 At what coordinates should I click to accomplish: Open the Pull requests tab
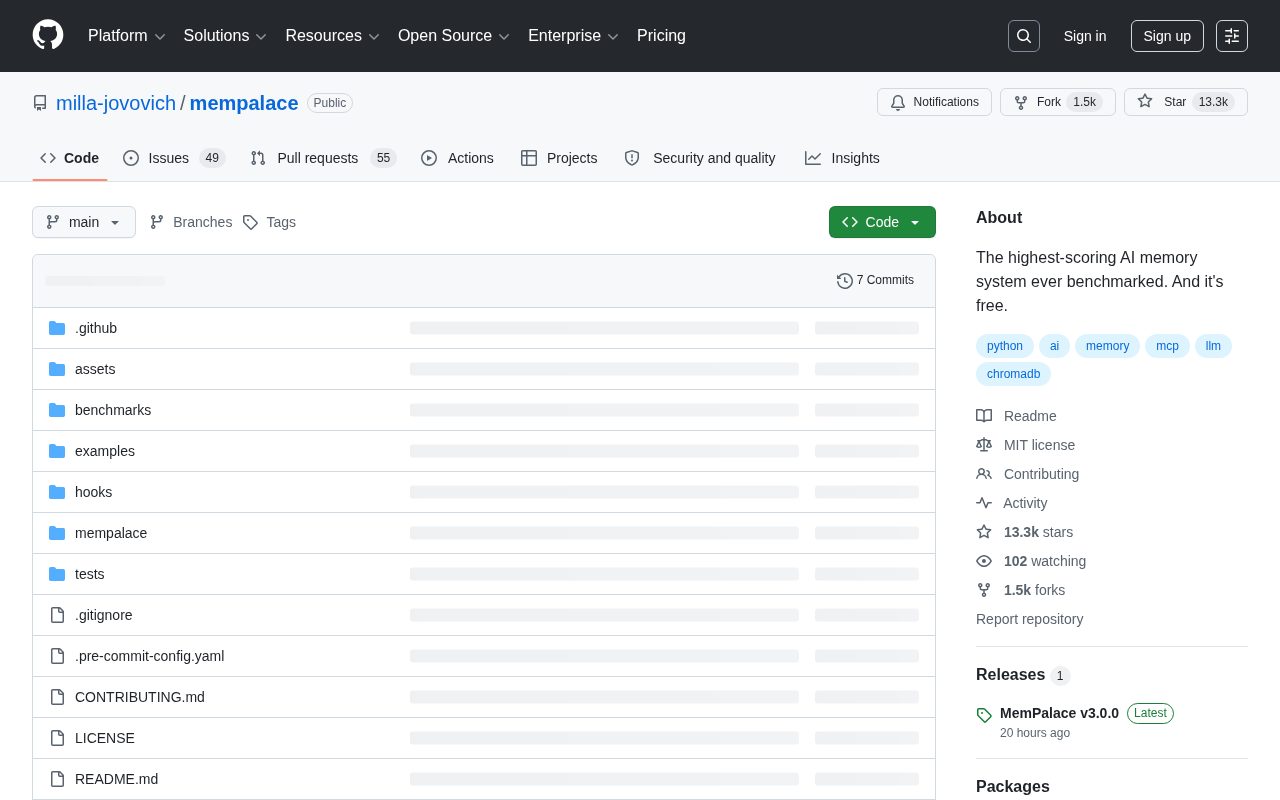pyautogui.click(x=323, y=158)
